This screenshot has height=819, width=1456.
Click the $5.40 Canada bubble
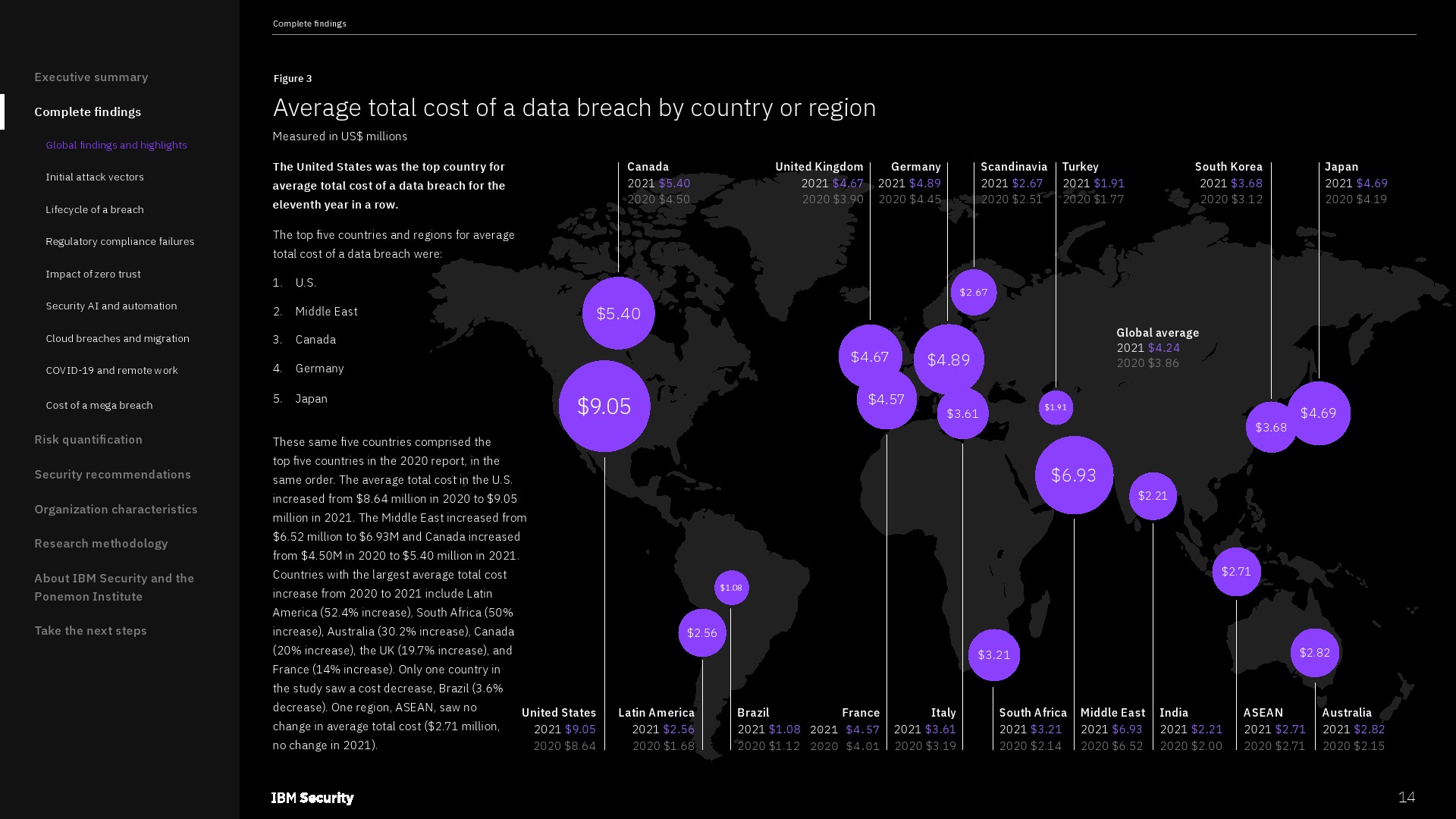618,313
